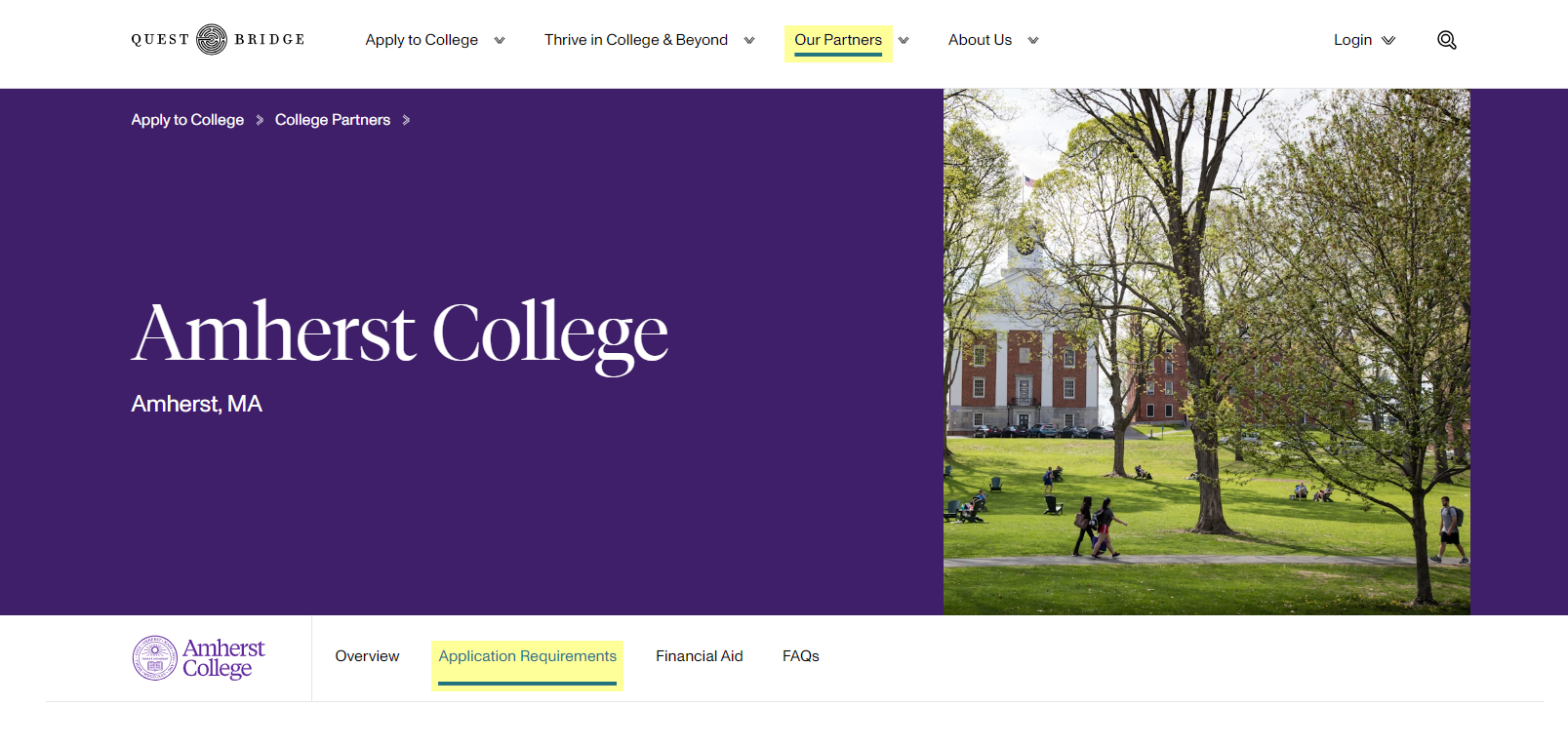Follow the College Partners breadcrumb link
This screenshot has width=1568, height=745.
tap(332, 120)
